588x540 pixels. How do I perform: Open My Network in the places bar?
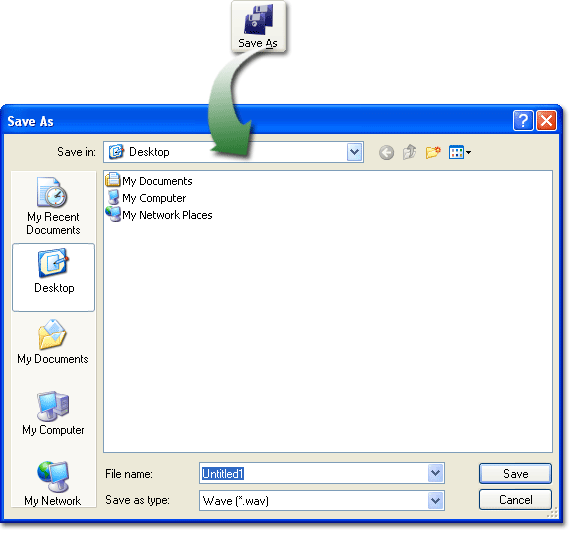(x=53, y=484)
